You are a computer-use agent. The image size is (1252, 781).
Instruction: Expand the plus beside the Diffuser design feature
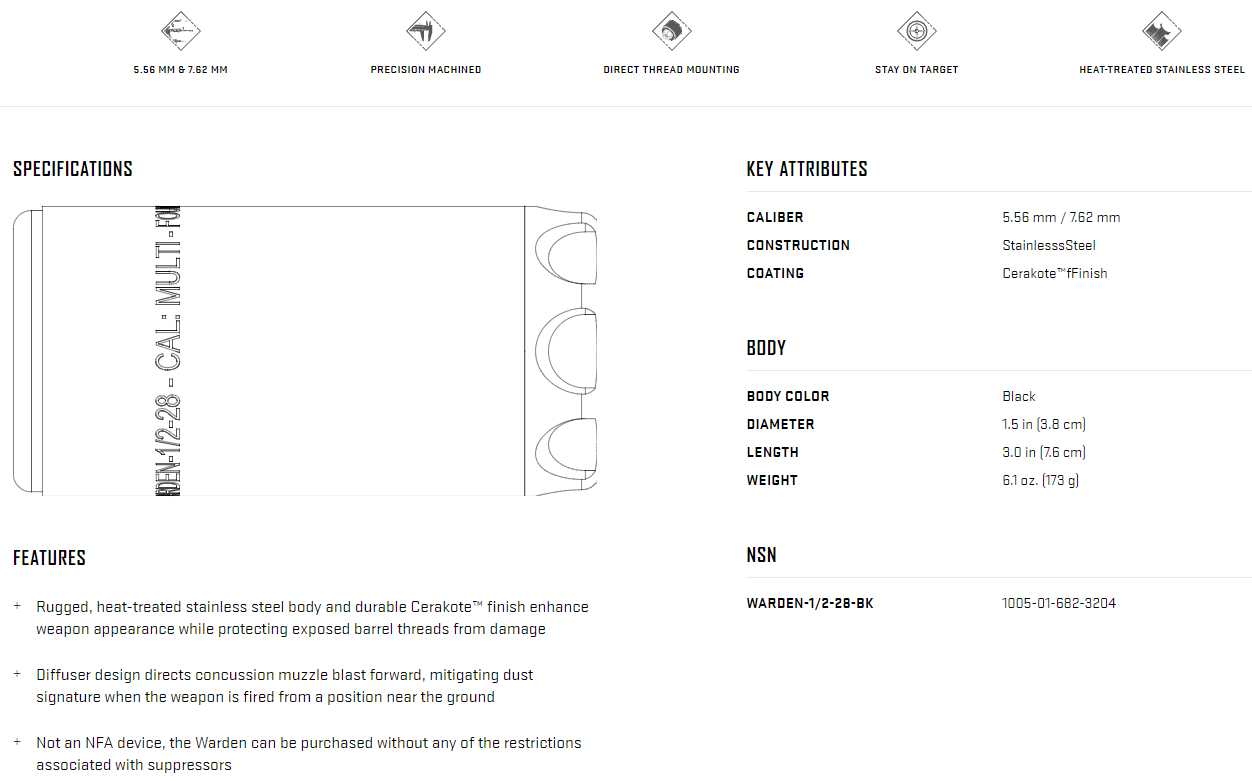click(17, 674)
